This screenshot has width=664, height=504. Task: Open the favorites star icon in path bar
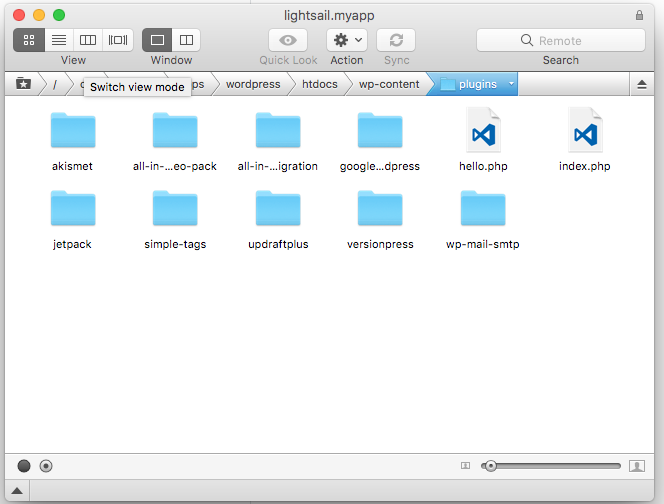(23, 84)
